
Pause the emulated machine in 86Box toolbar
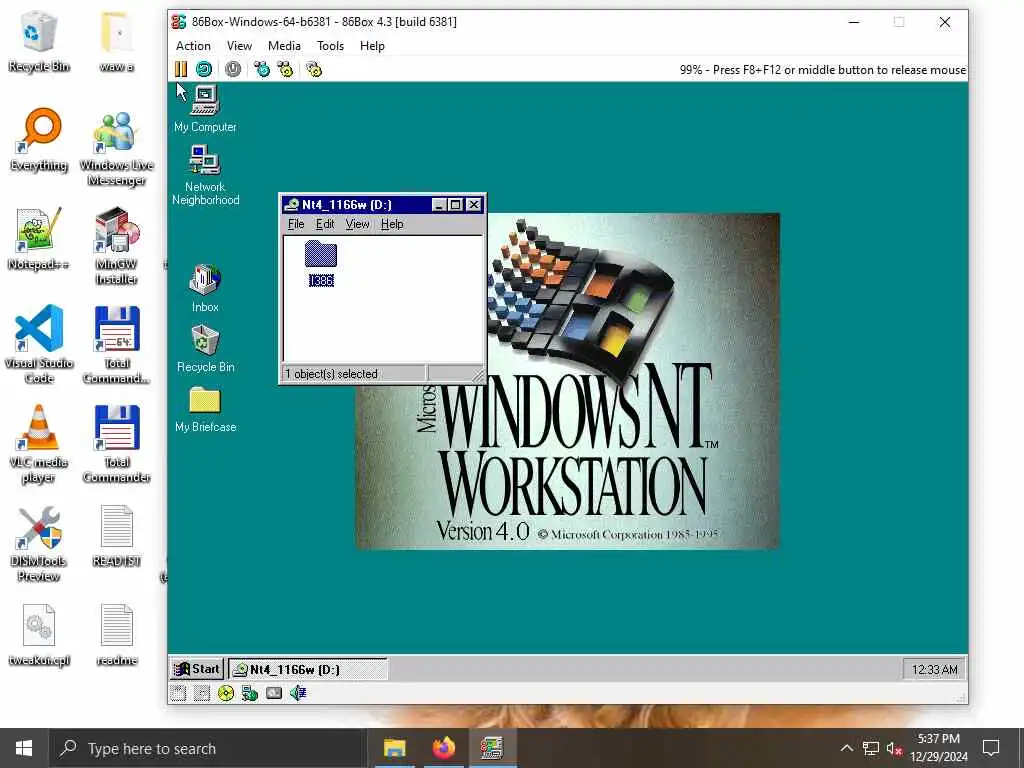(x=181, y=69)
